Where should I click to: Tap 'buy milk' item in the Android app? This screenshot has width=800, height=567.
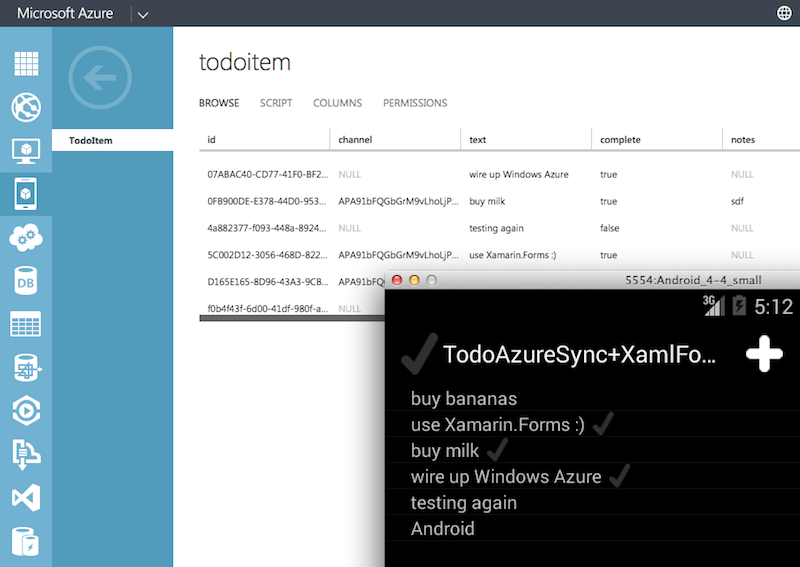click(x=445, y=451)
